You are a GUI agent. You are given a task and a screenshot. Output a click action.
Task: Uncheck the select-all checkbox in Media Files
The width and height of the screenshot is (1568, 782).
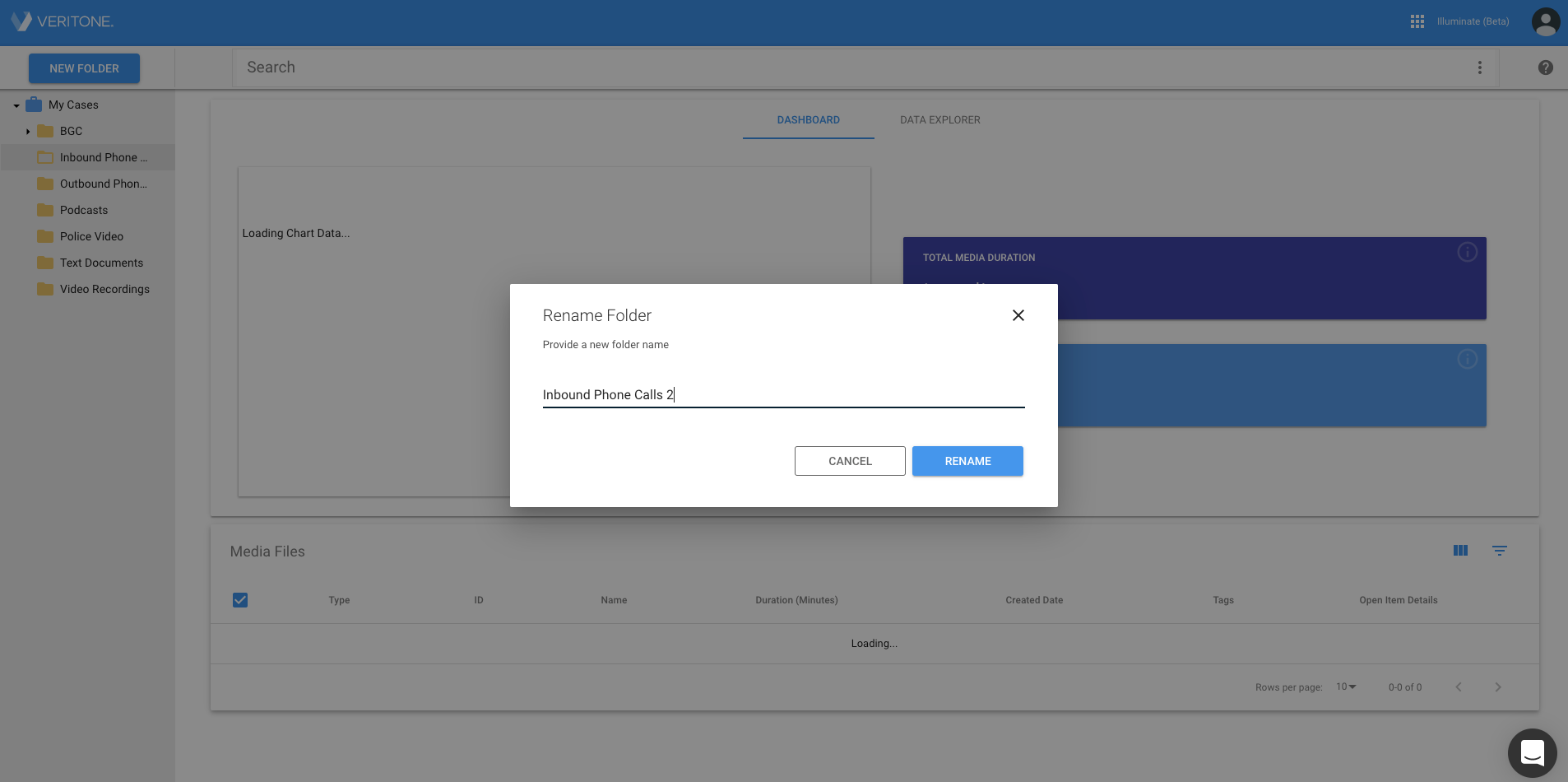click(x=239, y=600)
